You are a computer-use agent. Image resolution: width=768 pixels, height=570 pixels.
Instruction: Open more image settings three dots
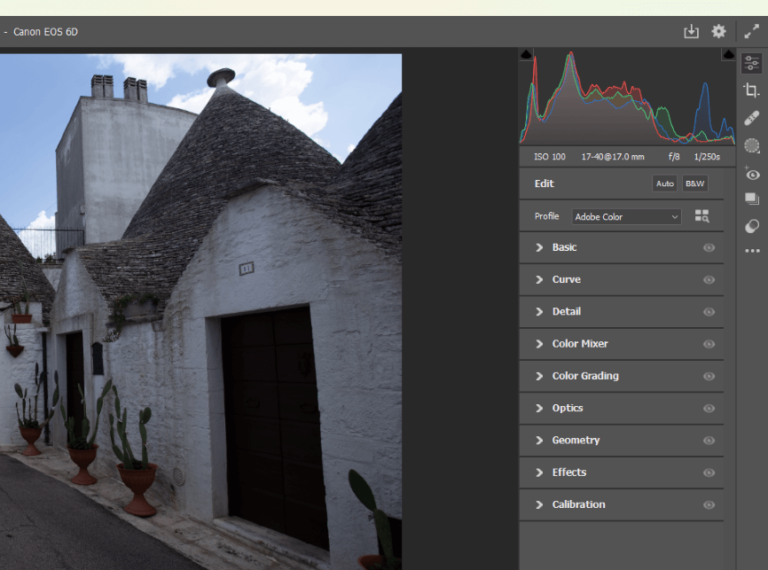(752, 251)
